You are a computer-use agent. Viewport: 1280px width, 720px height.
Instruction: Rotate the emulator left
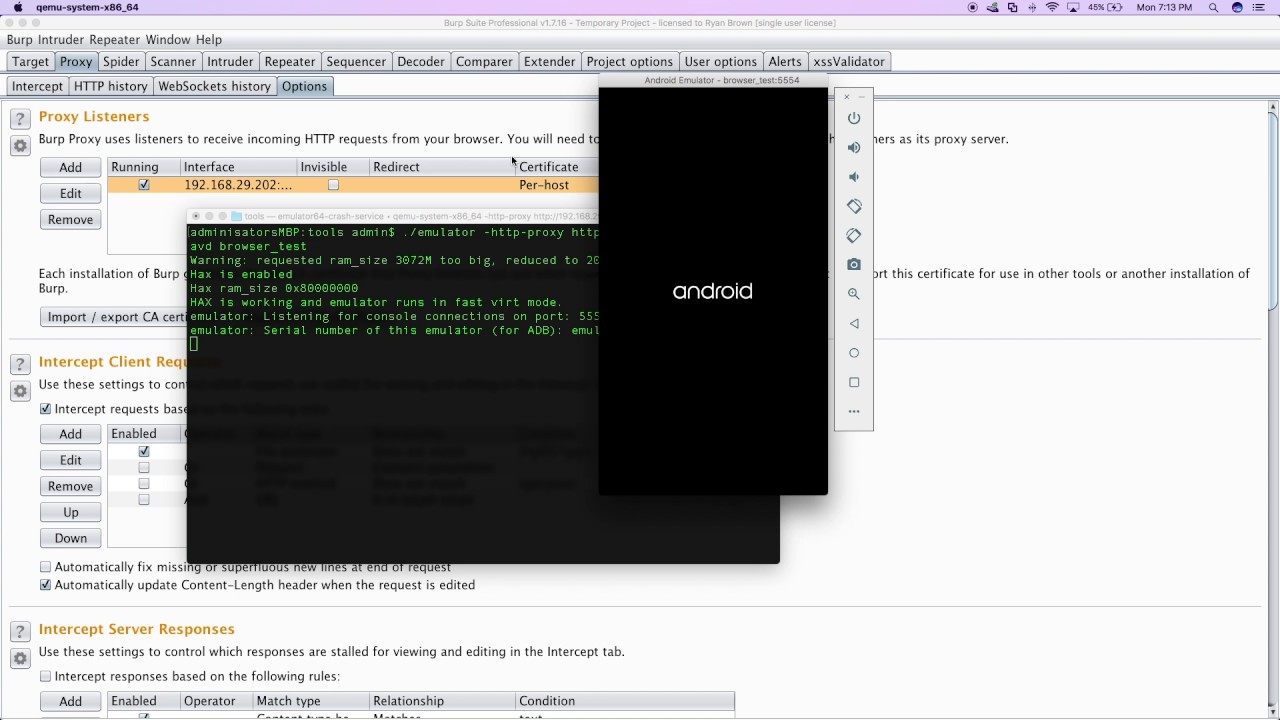[x=854, y=206]
